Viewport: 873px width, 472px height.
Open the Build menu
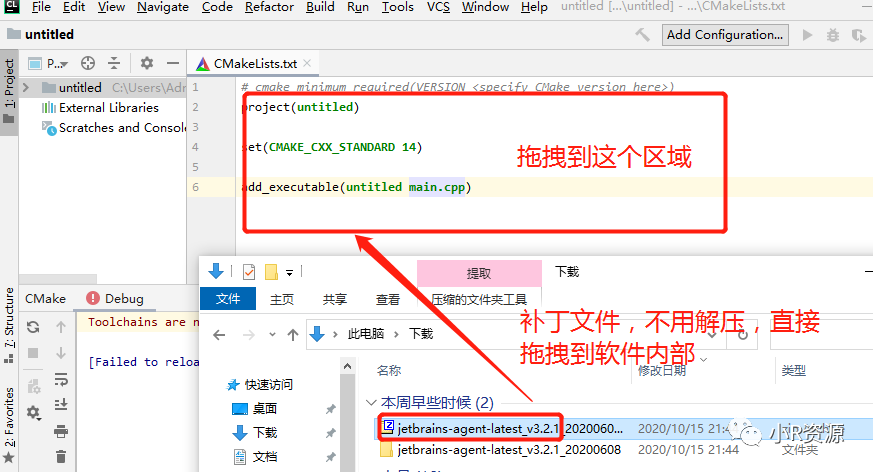320,7
